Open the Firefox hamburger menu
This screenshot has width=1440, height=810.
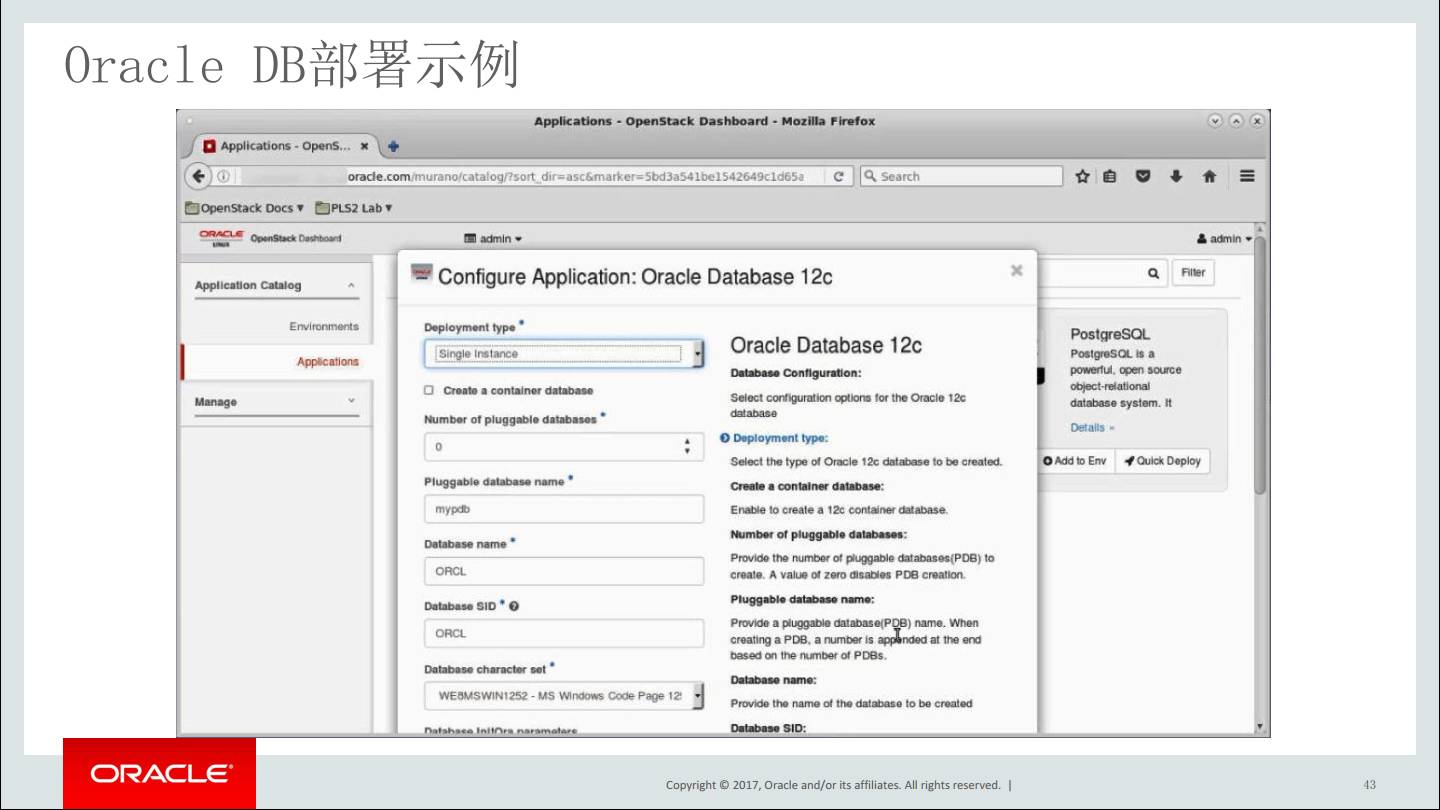(x=1247, y=176)
